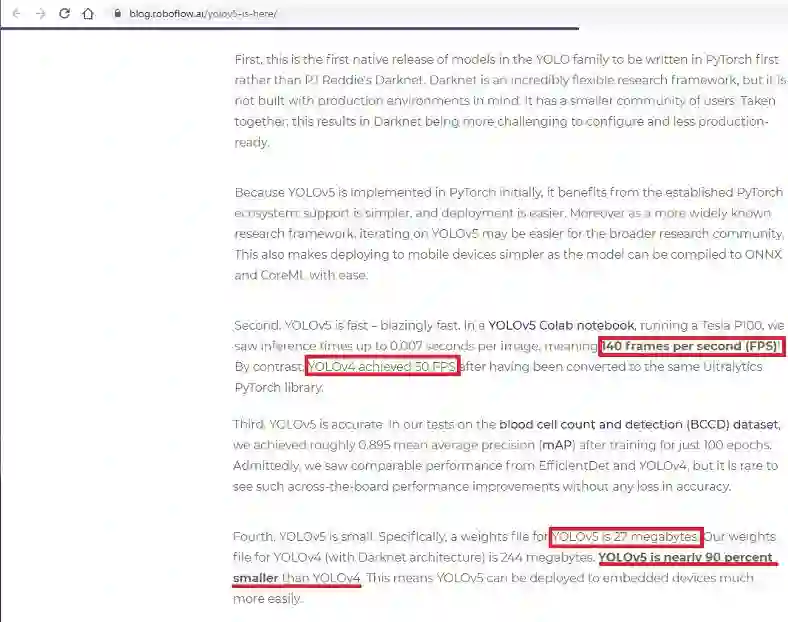Viewport: 788px width, 622px height.
Task: View site info via the padlock icon
Action: 118,14
